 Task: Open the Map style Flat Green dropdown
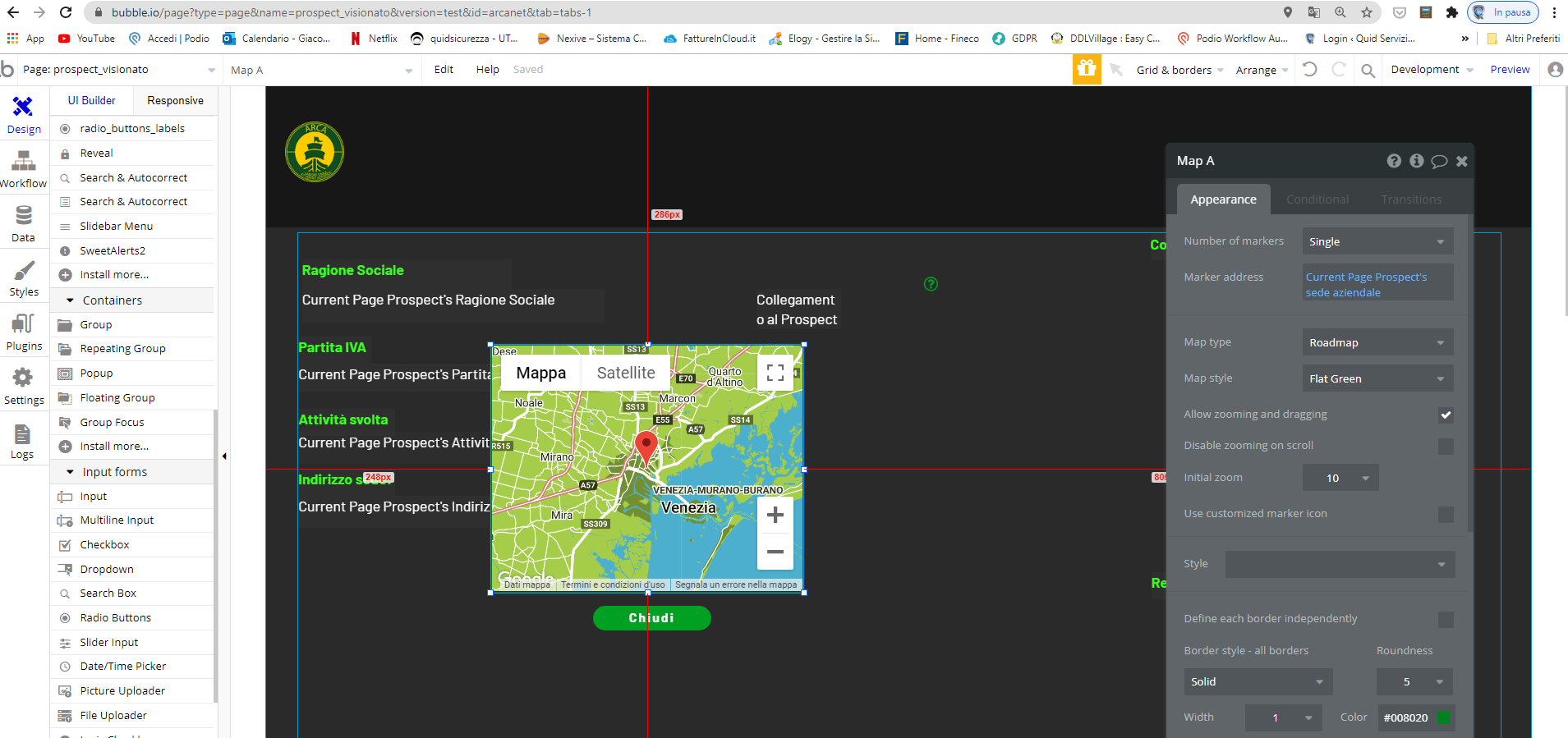click(x=1377, y=378)
